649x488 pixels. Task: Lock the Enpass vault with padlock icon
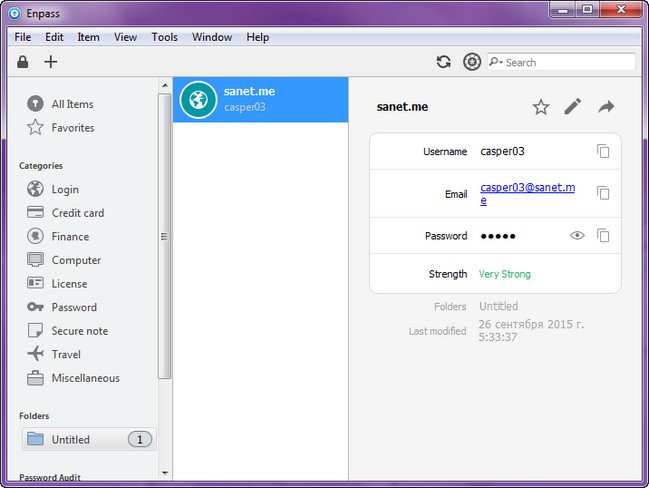pyautogui.click(x=23, y=62)
